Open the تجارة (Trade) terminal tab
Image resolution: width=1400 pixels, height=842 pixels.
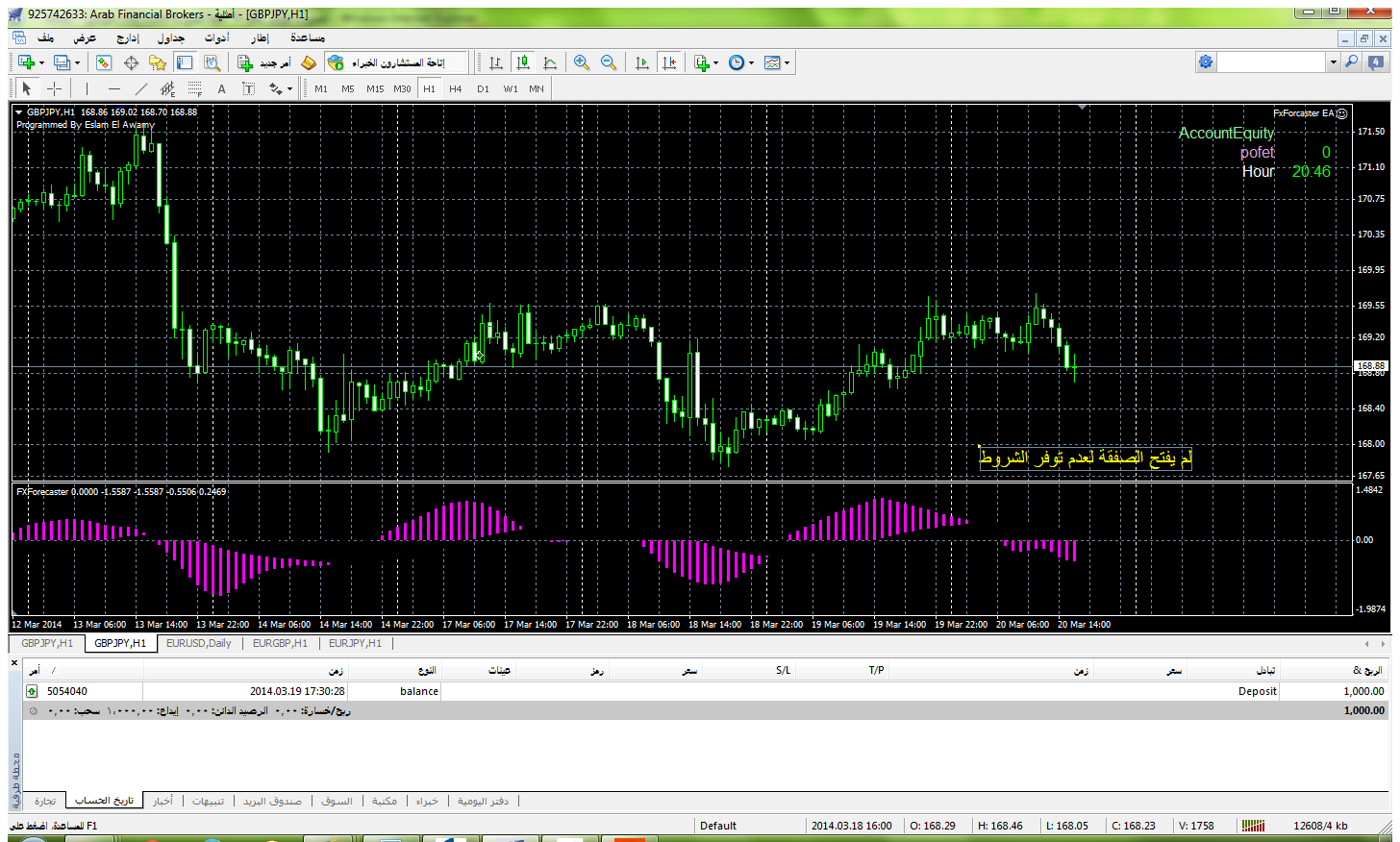tap(45, 801)
